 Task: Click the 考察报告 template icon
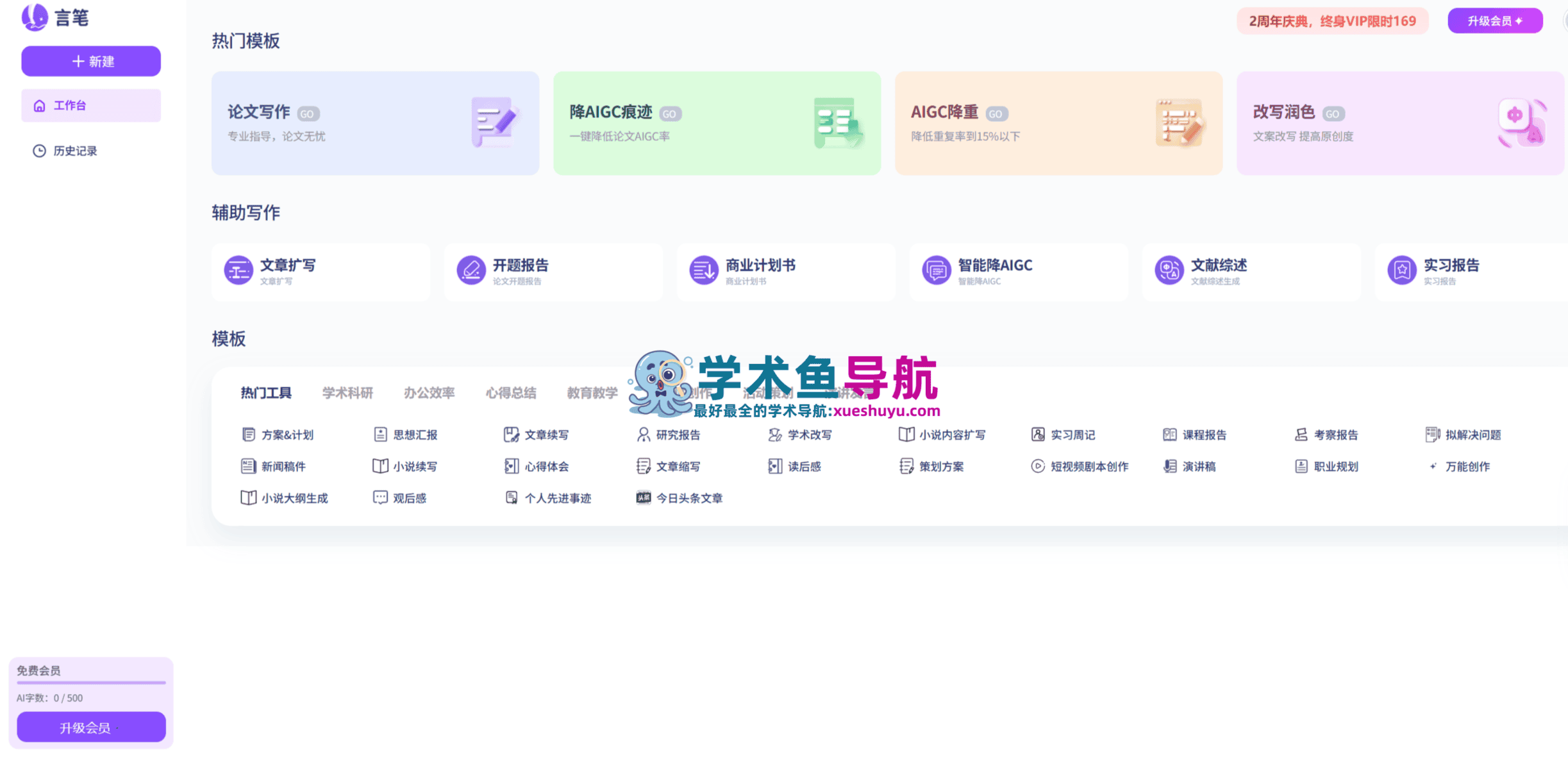[x=1301, y=434]
